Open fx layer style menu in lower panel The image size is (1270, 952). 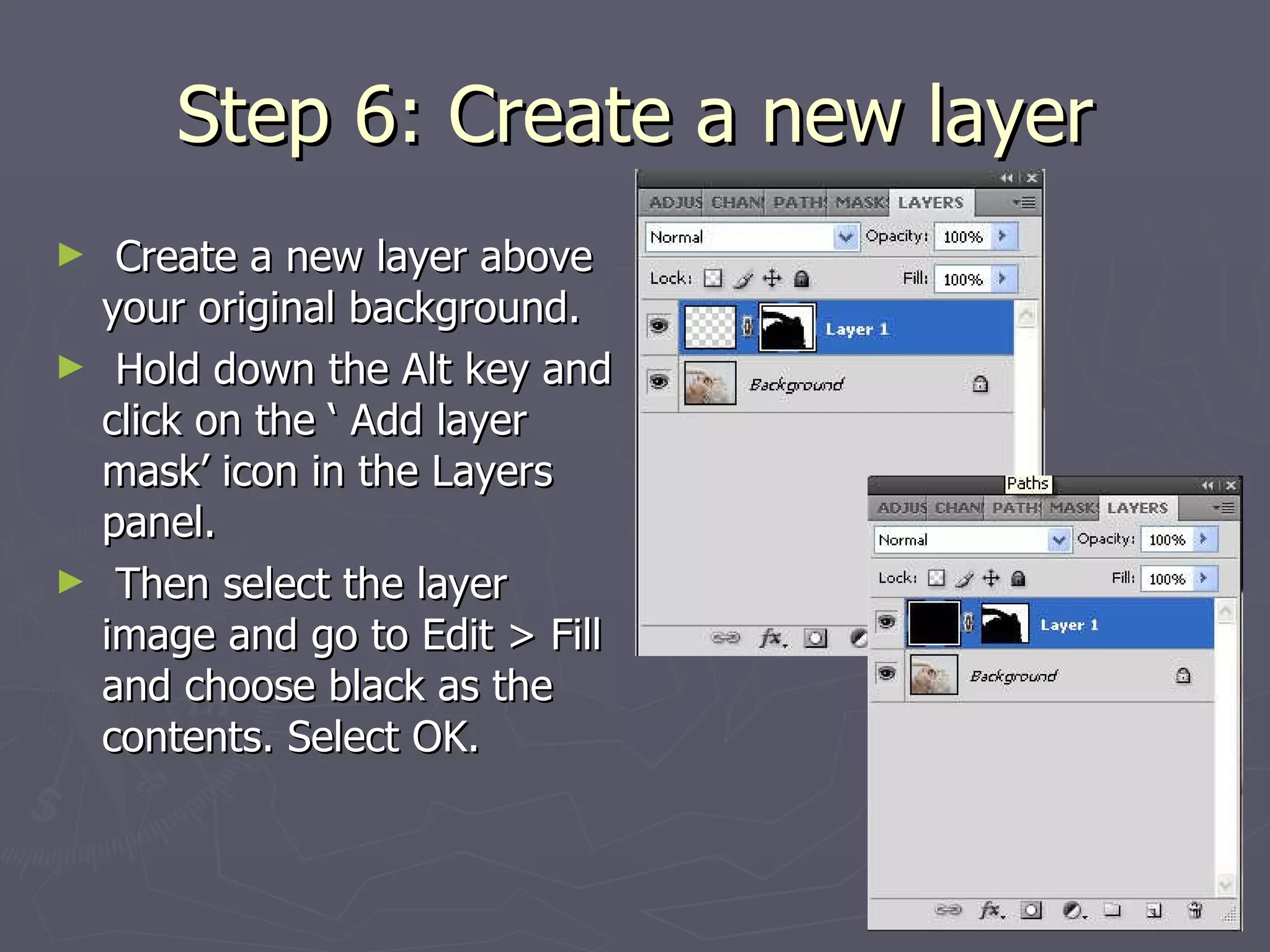(992, 910)
